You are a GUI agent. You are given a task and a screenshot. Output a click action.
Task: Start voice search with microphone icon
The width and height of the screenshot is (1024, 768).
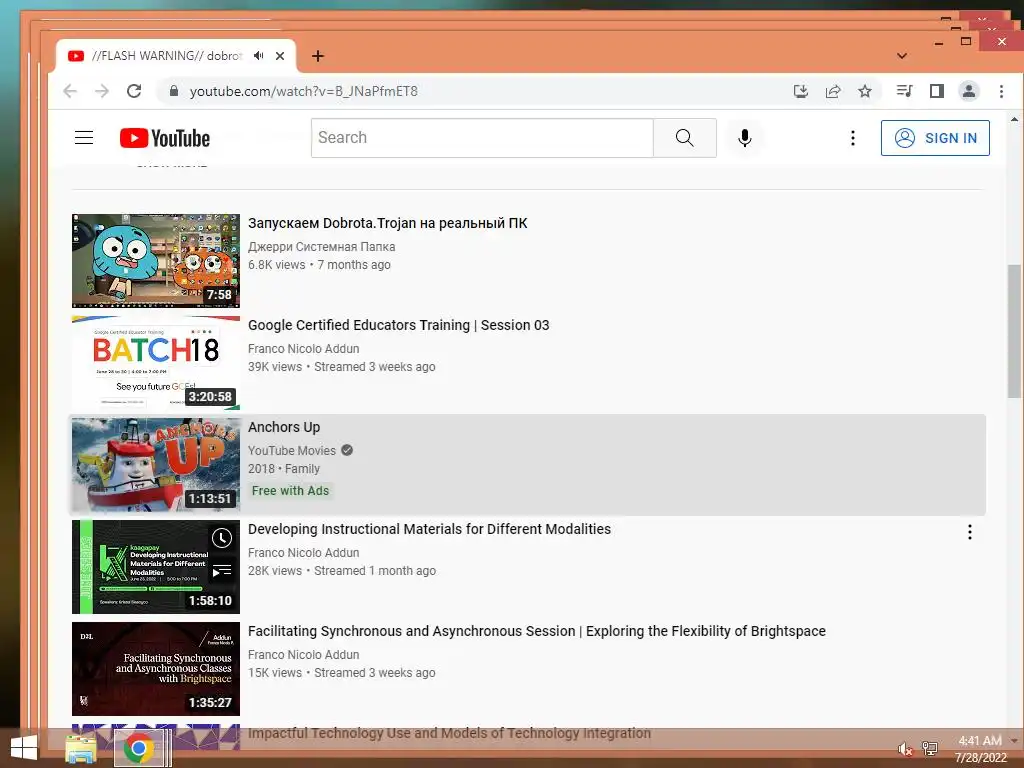pos(744,138)
